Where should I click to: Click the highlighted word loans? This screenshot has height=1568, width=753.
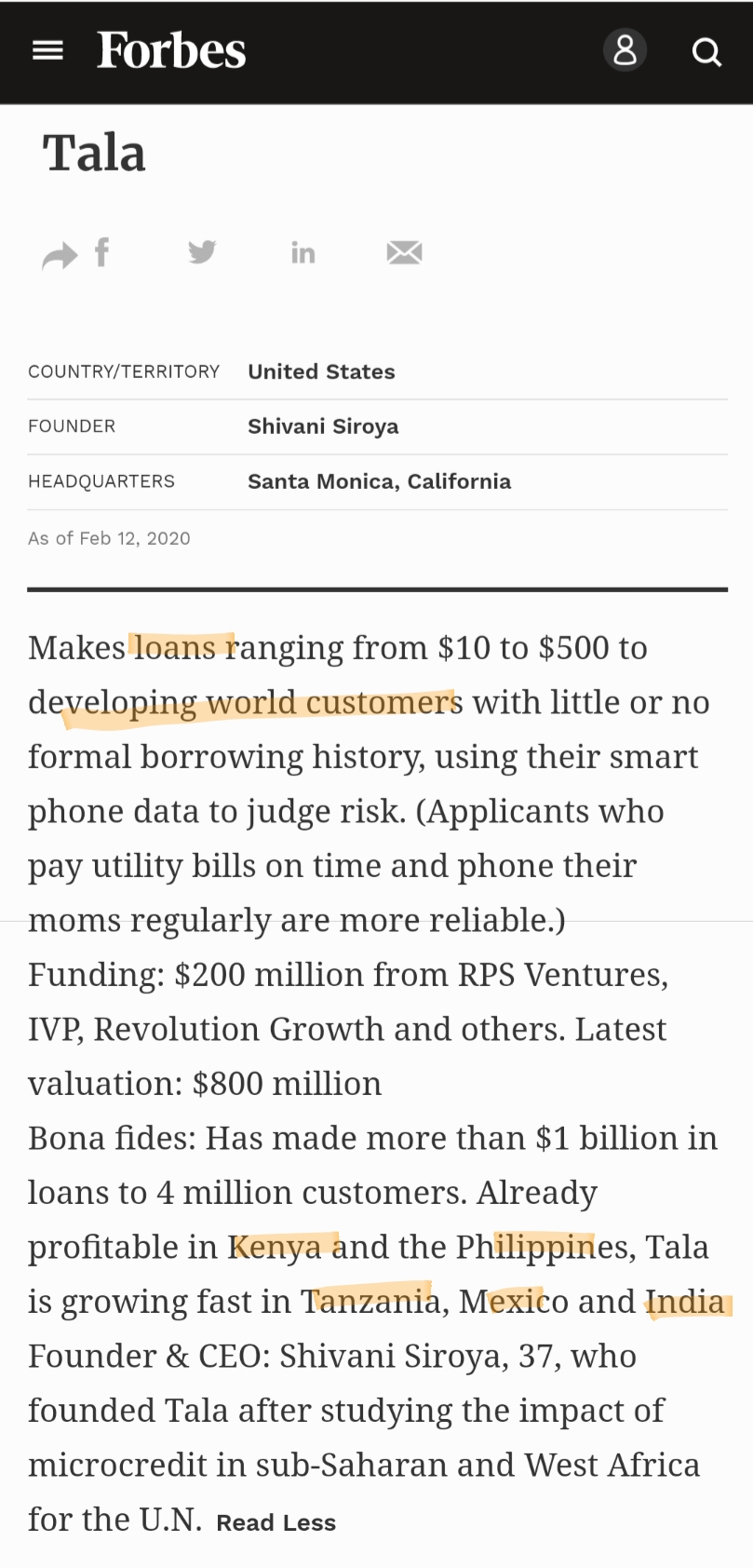175,647
